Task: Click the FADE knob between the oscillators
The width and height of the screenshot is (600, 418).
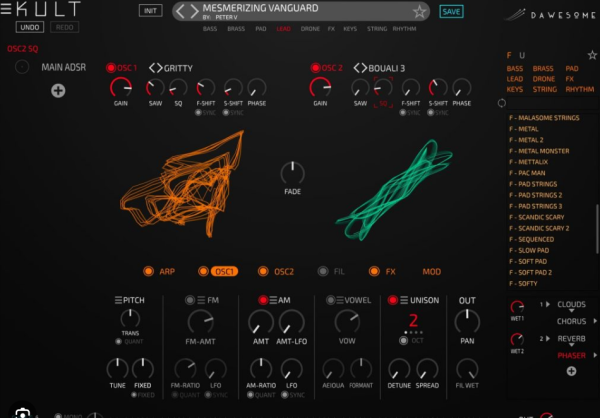Action: [292, 171]
